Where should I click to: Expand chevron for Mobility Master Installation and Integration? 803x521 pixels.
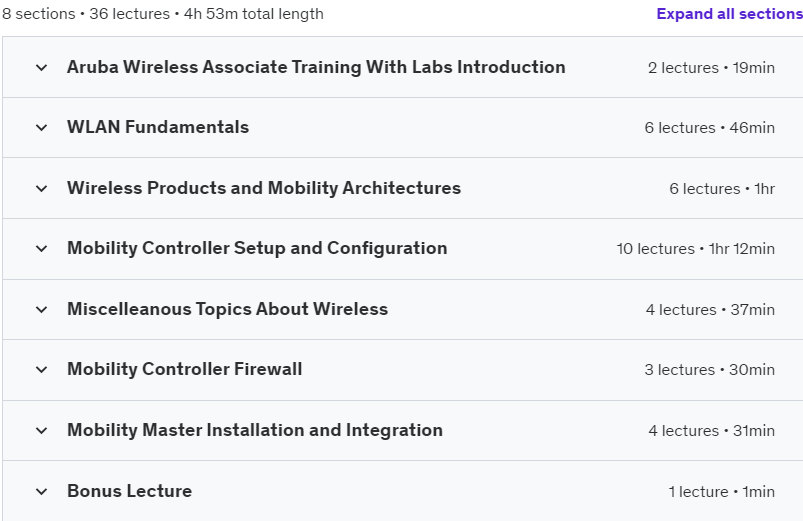(x=41, y=430)
